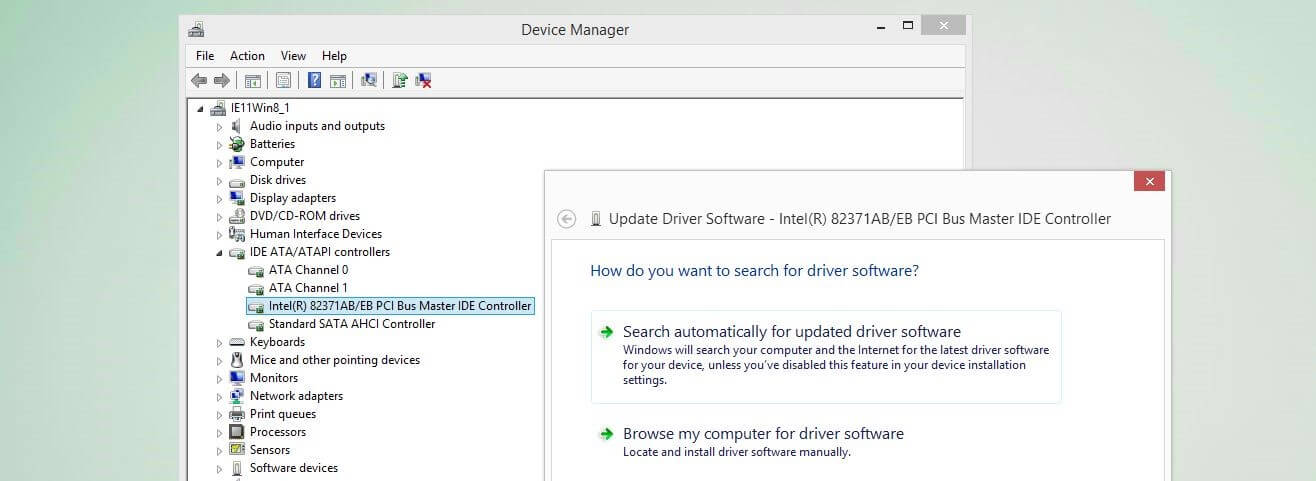The image size is (1316, 481).
Task: Click Scan for hardware changes icon
Action: [369, 81]
